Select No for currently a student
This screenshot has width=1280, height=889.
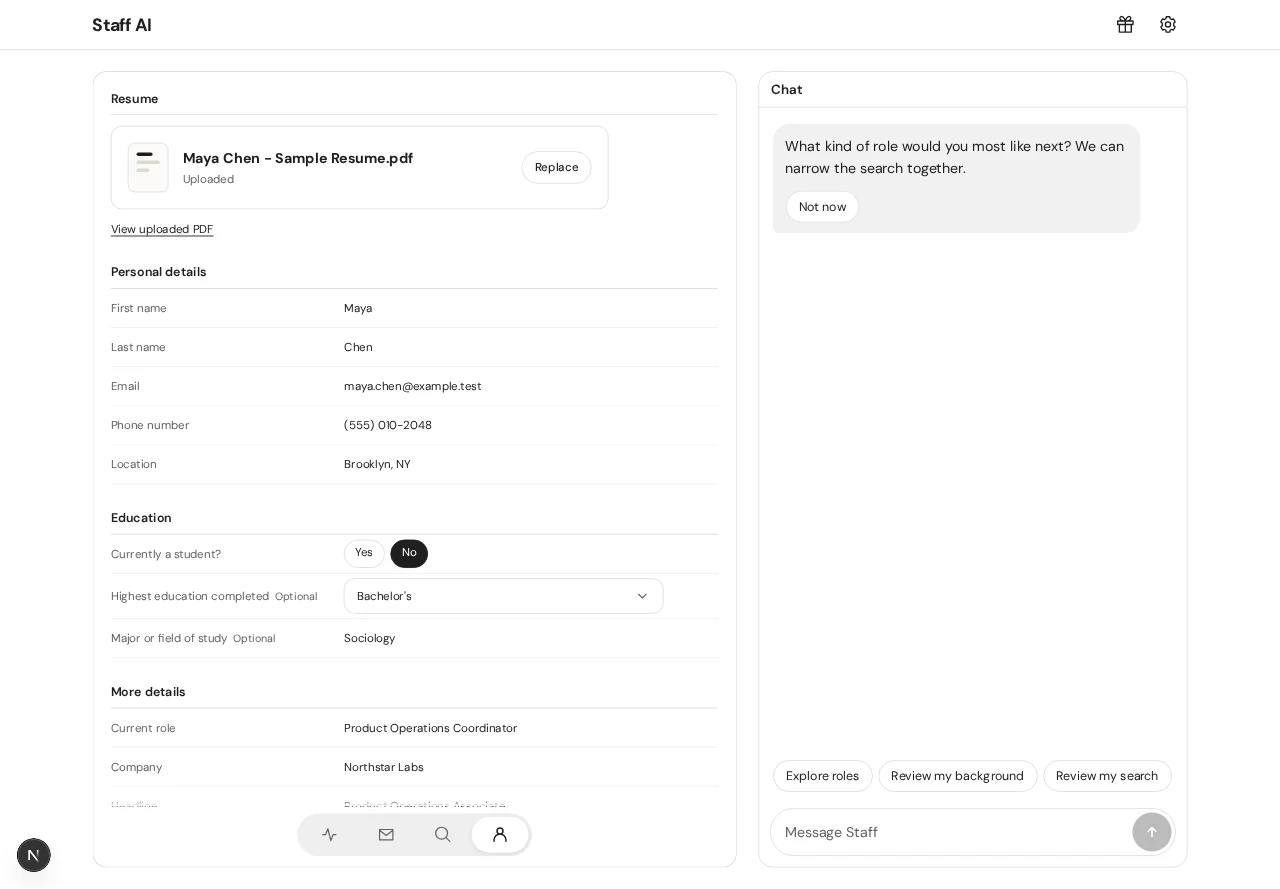pos(409,554)
